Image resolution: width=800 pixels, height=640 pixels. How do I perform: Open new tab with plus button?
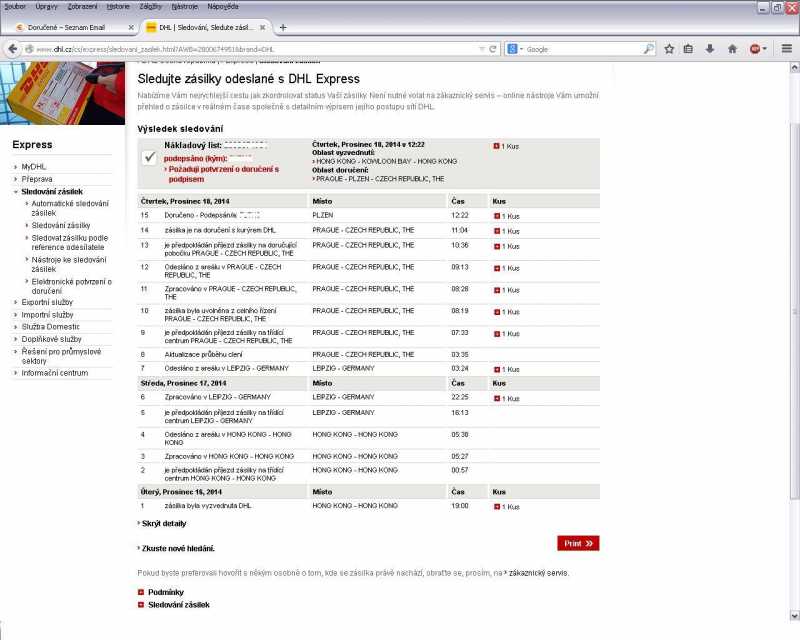point(283,27)
